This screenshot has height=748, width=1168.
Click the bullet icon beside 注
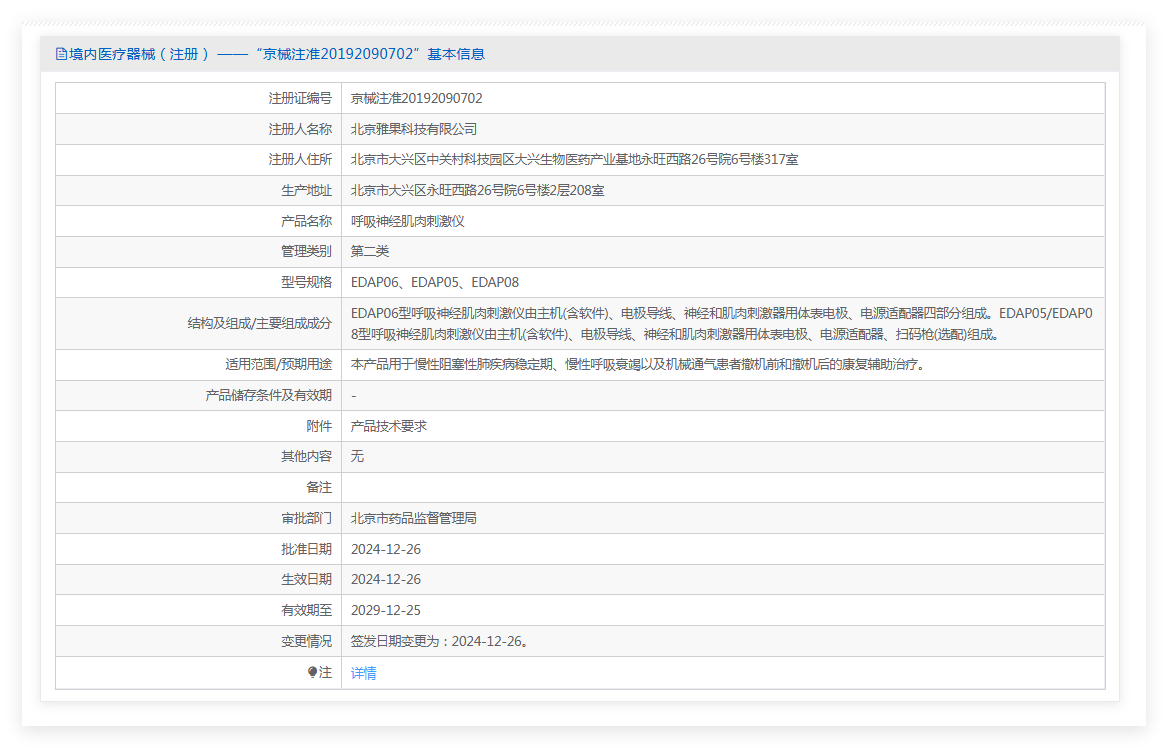312,672
